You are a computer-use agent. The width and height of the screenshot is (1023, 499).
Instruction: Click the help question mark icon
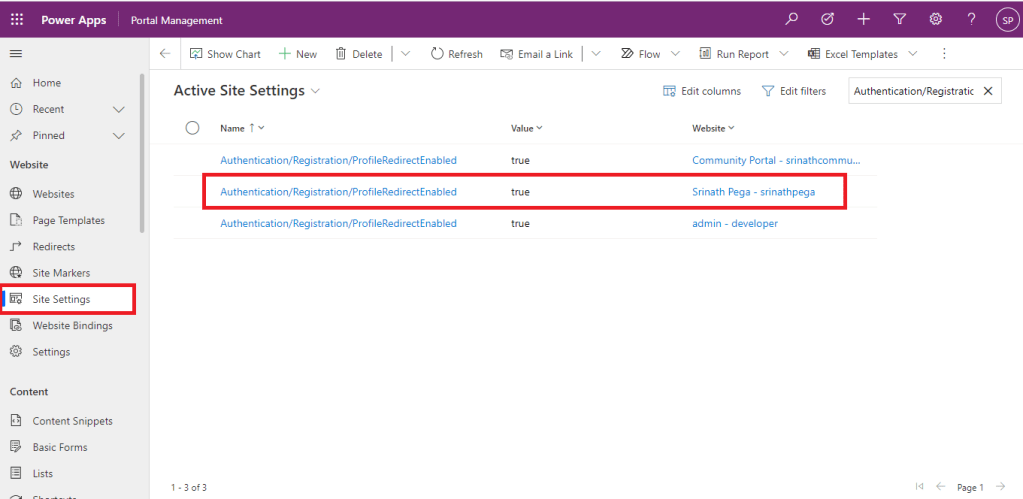[x=971, y=20]
